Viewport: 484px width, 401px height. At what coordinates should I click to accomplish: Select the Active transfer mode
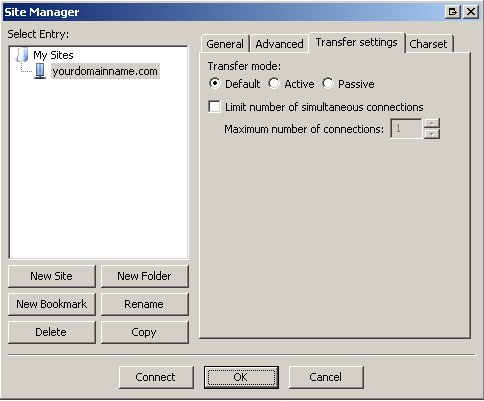coord(274,83)
